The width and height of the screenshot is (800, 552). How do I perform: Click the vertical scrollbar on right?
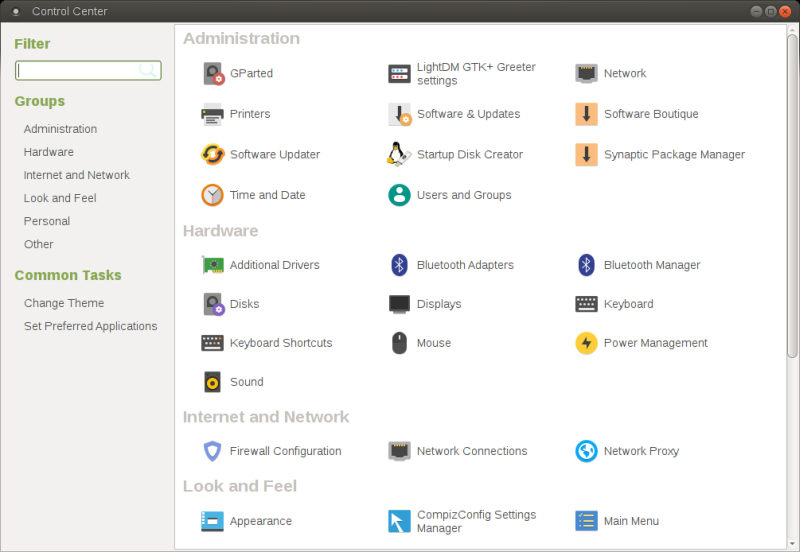(x=792, y=200)
